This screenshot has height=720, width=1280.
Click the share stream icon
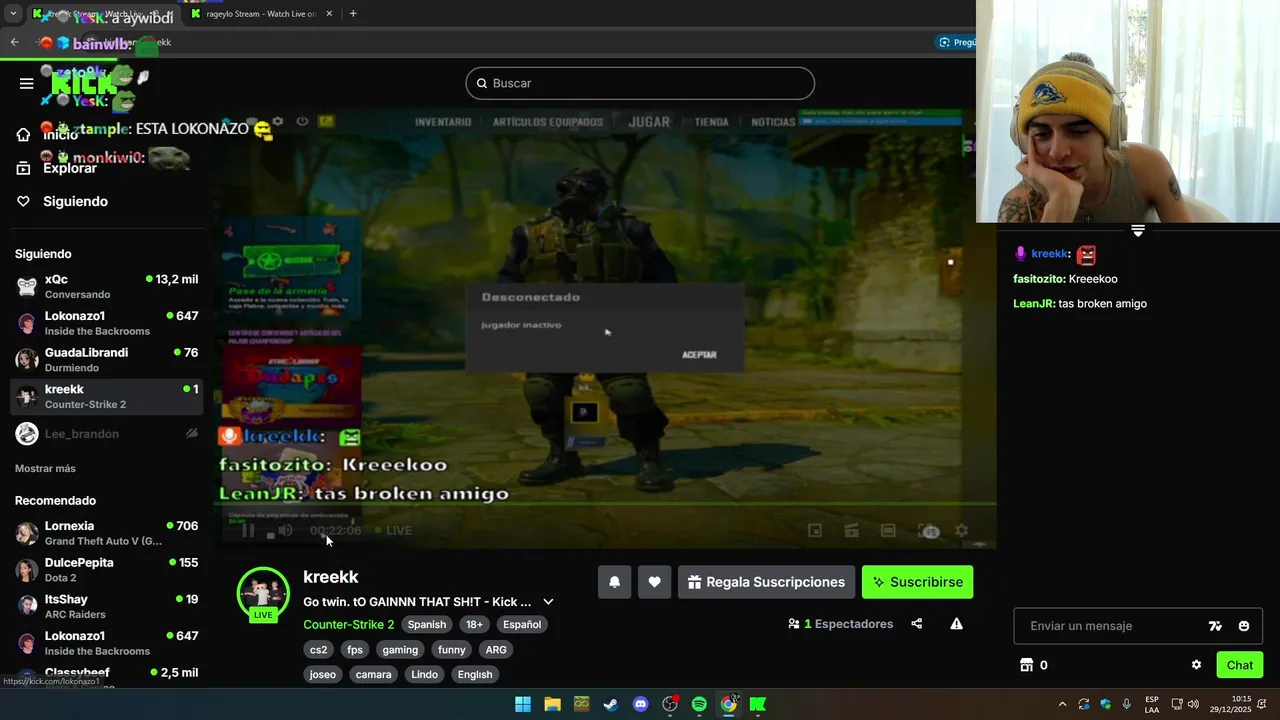click(917, 624)
